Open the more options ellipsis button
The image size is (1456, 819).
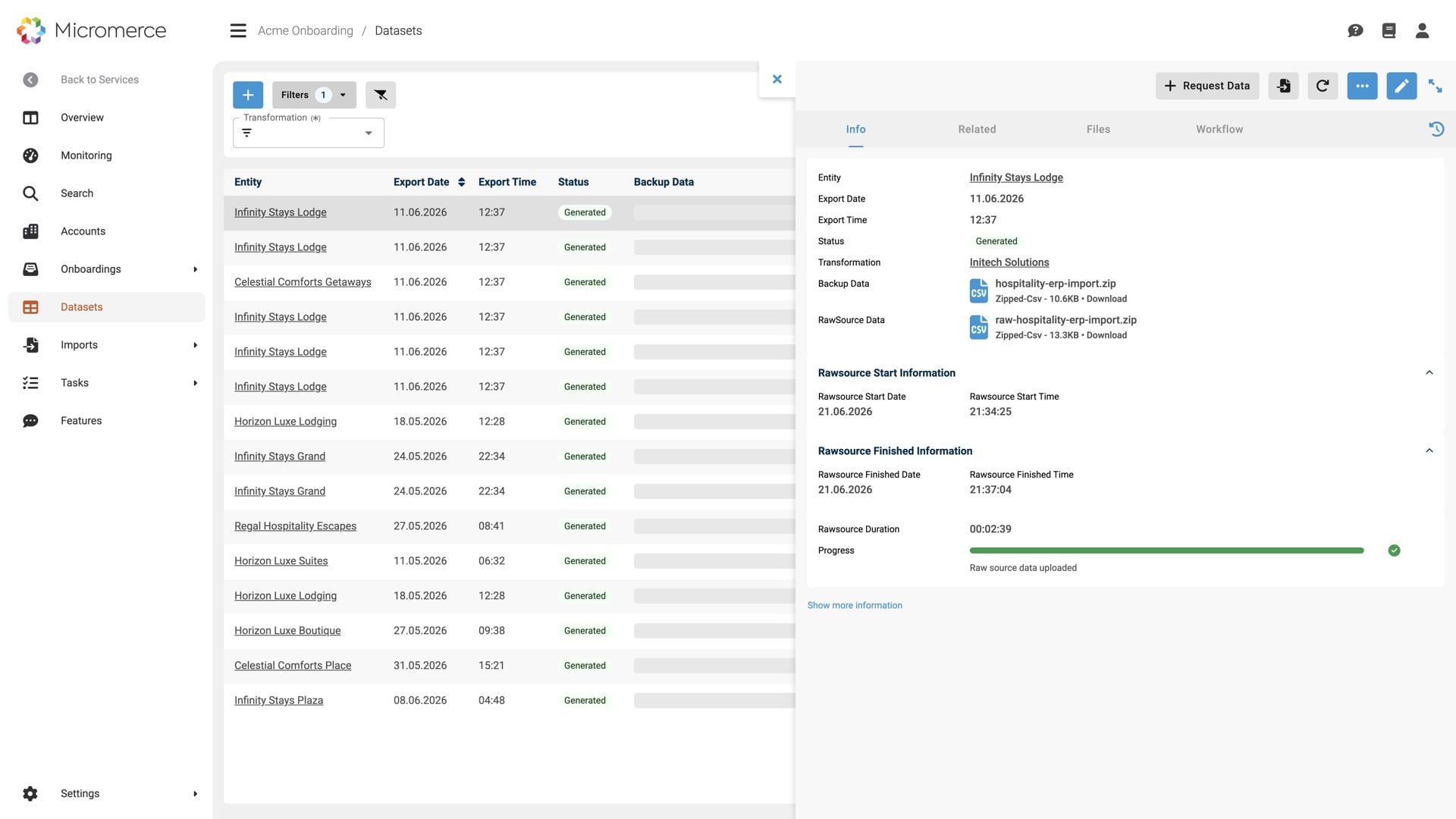point(1362,86)
